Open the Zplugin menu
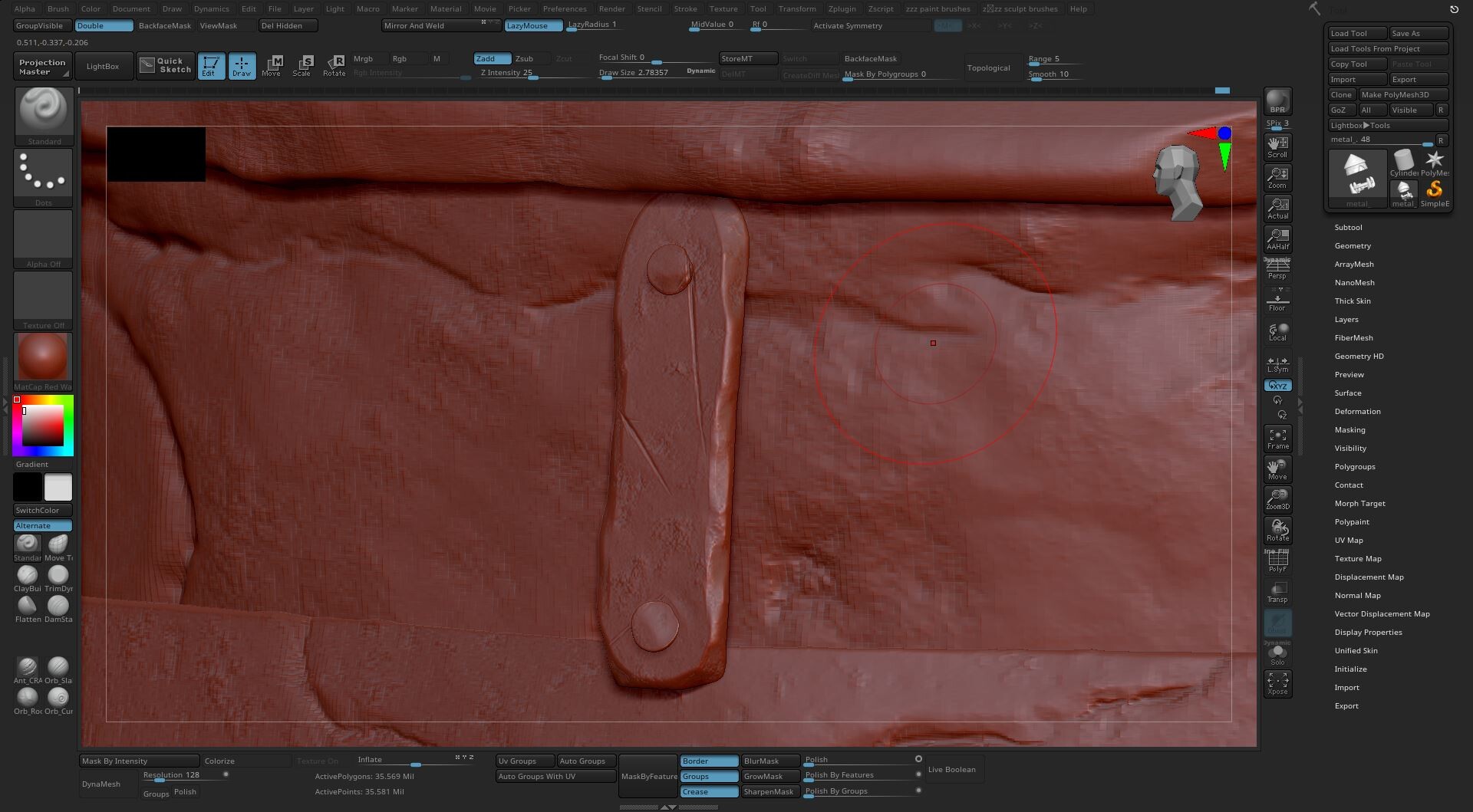 pos(842,9)
